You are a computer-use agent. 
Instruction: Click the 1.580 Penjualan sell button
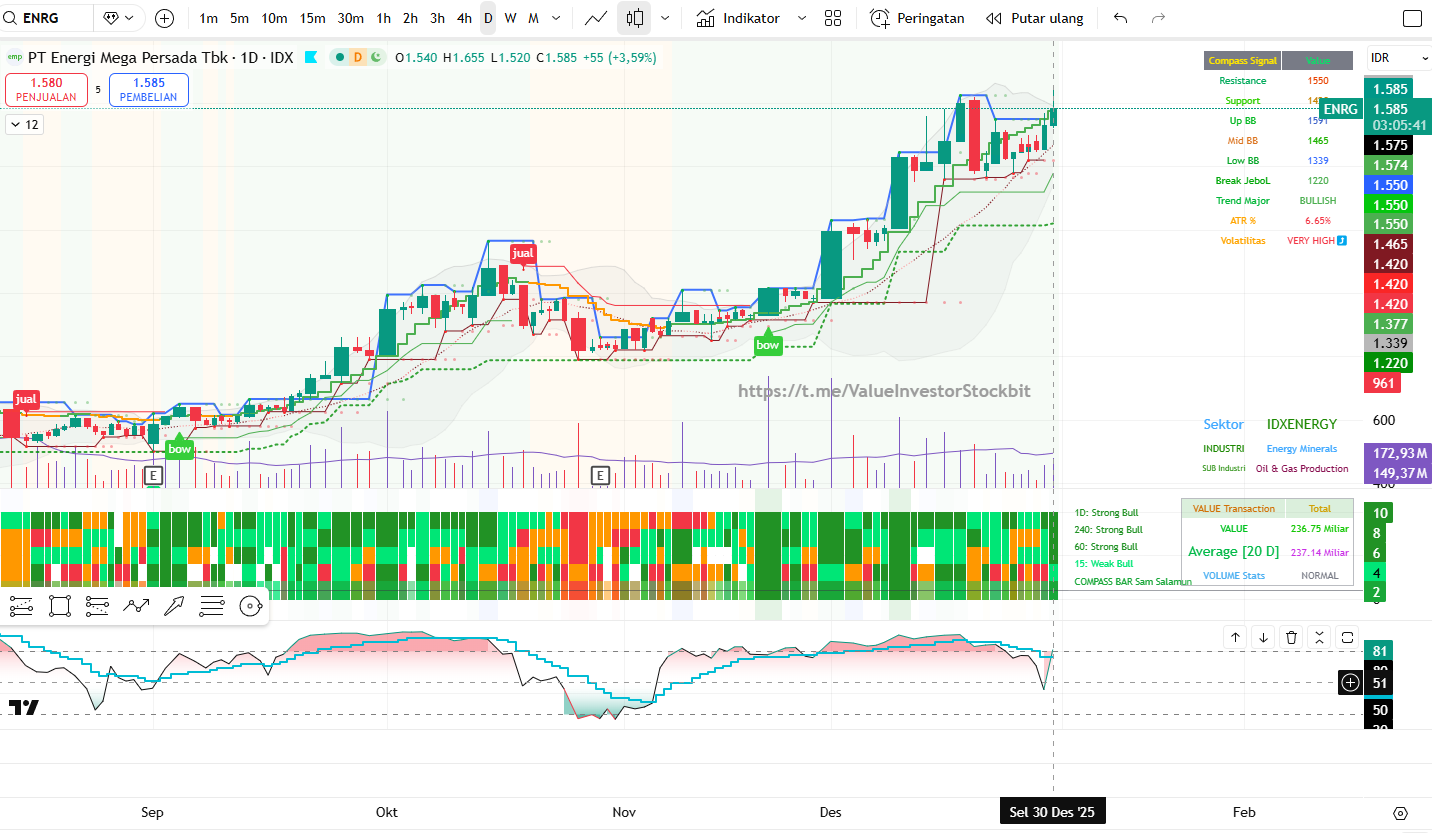tap(46, 90)
